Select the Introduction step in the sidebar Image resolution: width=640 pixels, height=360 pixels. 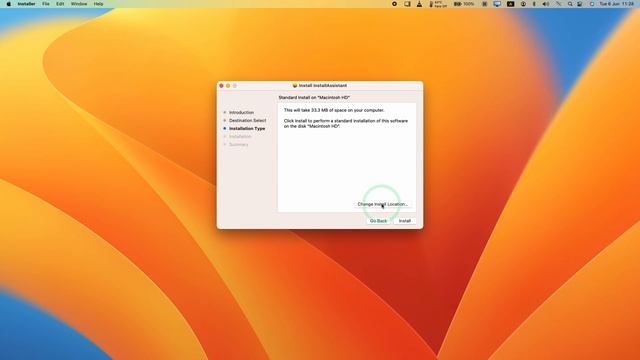pos(241,112)
